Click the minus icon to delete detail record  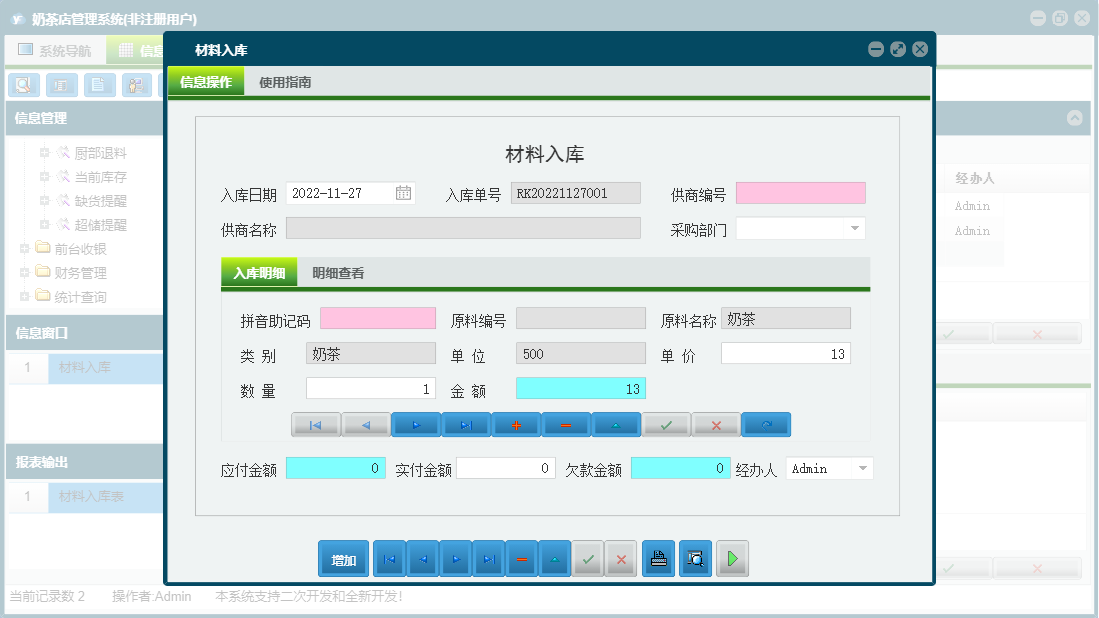[565, 424]
